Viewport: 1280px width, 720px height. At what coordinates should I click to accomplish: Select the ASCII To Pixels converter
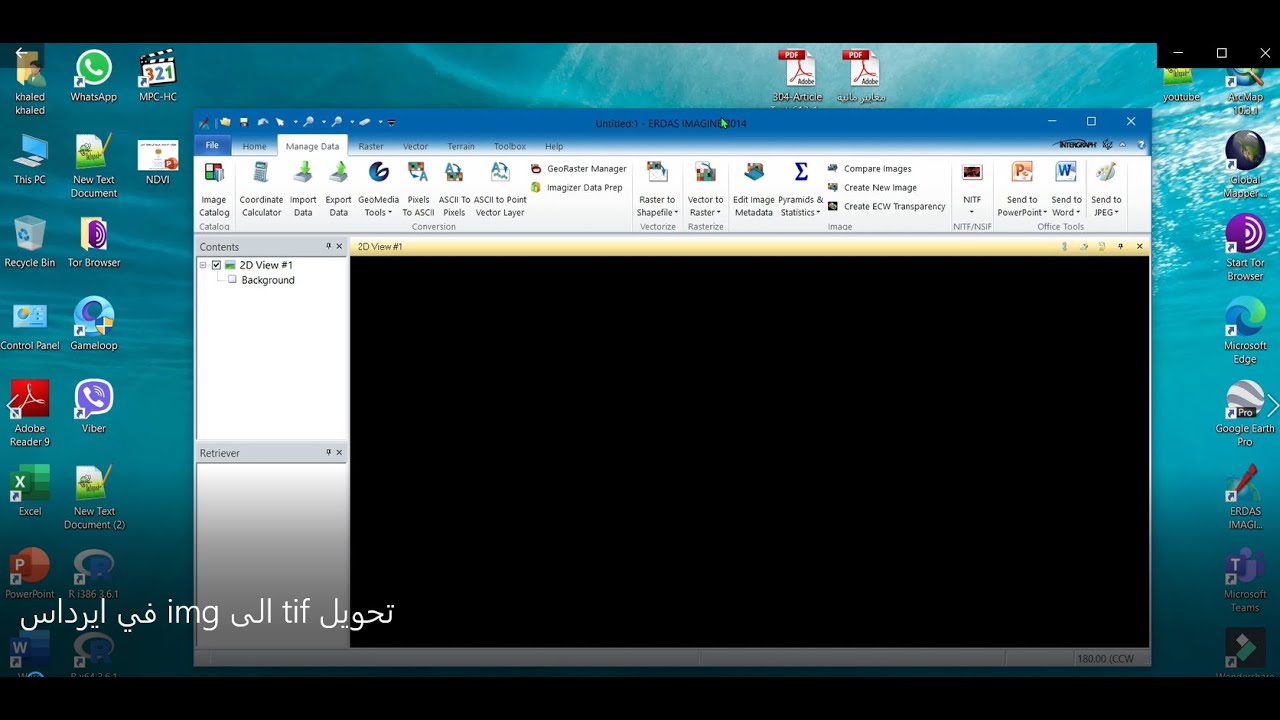click(454, 189)
